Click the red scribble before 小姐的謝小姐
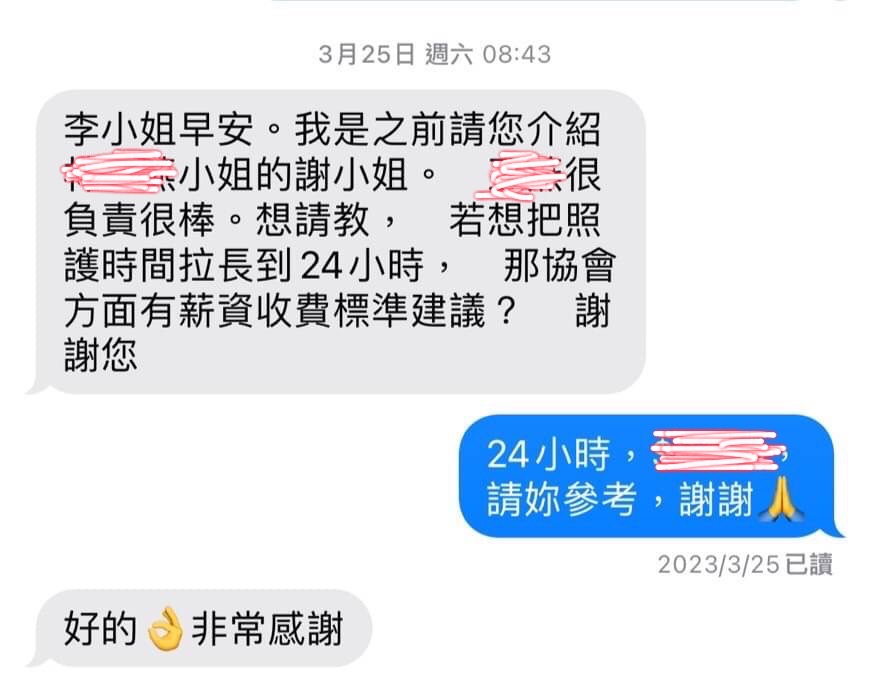The width and height of the screenshot is (870, 676). click(117, 171)
